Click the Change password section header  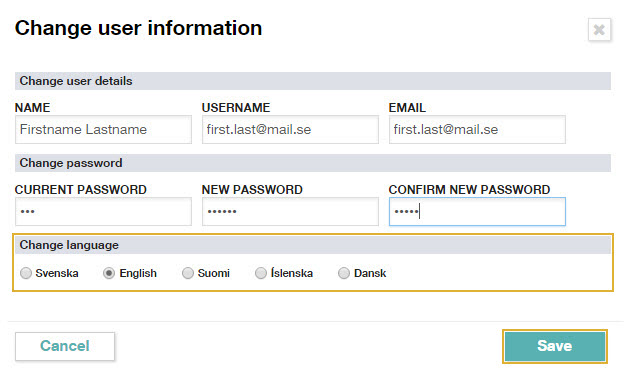(313, 163)
